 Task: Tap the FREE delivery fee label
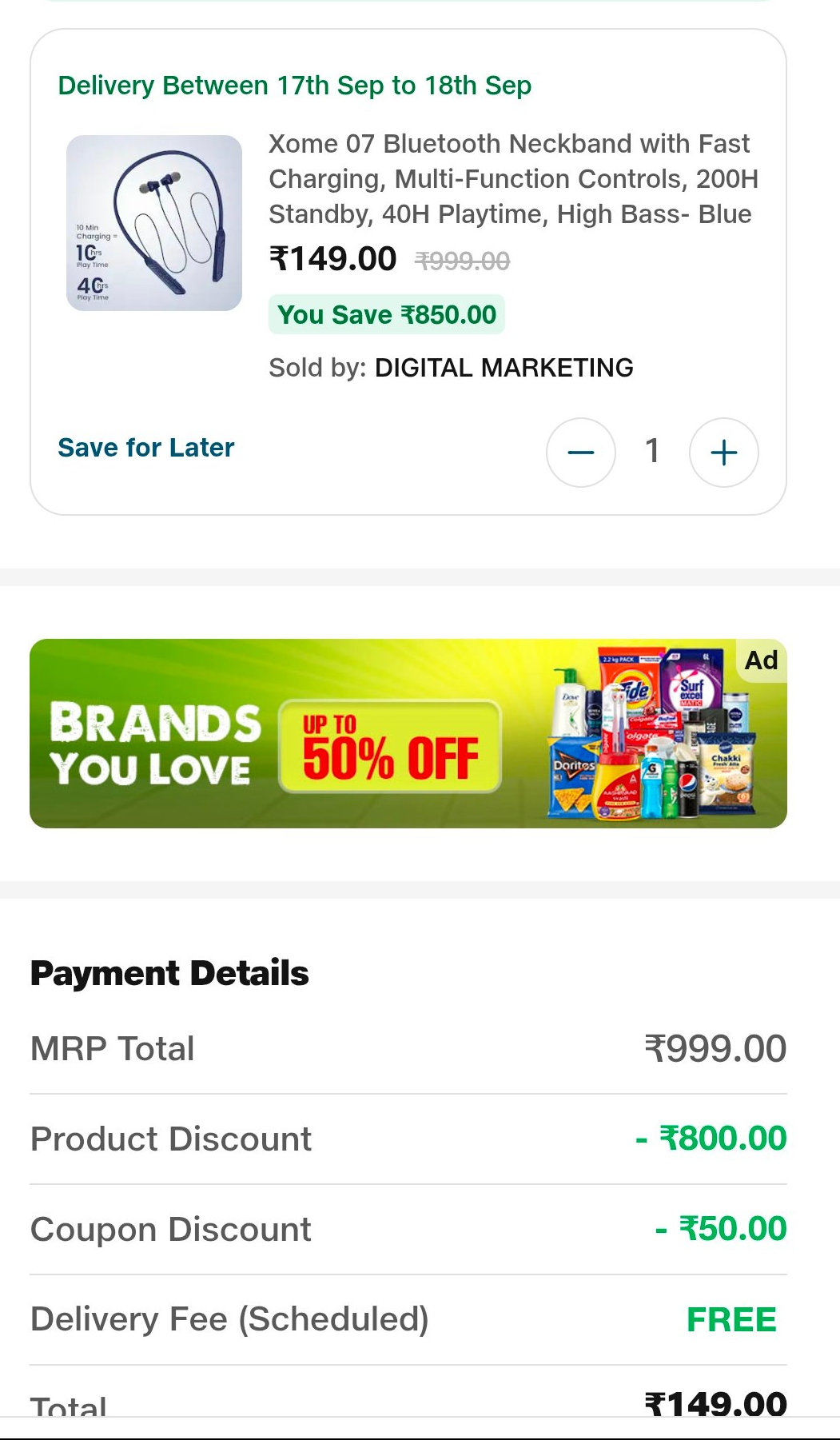click(731, 1319)
